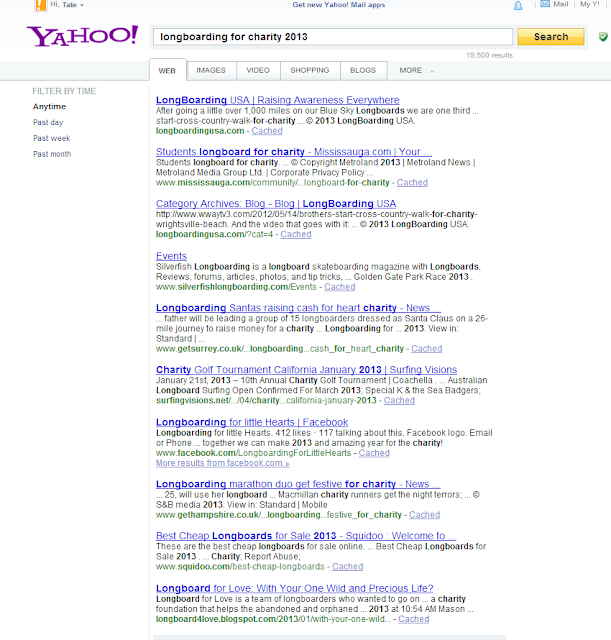Filter results by Anytime
This screenshot has width=611, height=640.
[x=49, y=107]
